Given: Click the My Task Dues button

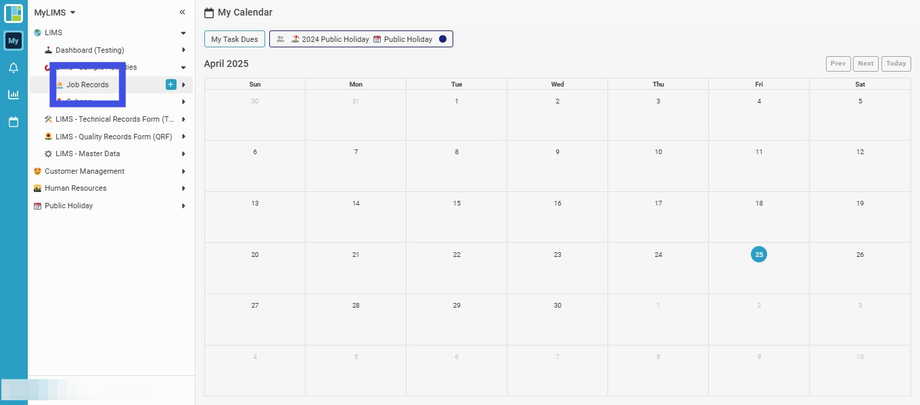Looking at the screenshot, I should [x=235, y=39].
